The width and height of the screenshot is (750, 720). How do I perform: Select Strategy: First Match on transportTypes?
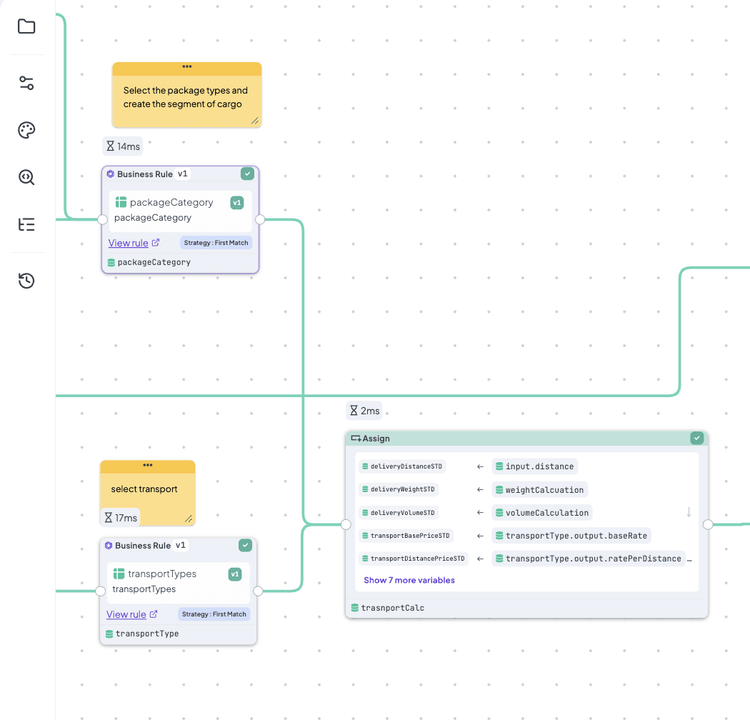click(x=214, y=614)
